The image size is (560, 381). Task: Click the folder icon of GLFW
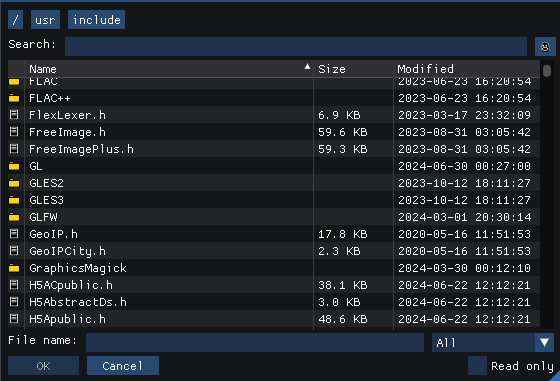point(14,217)
